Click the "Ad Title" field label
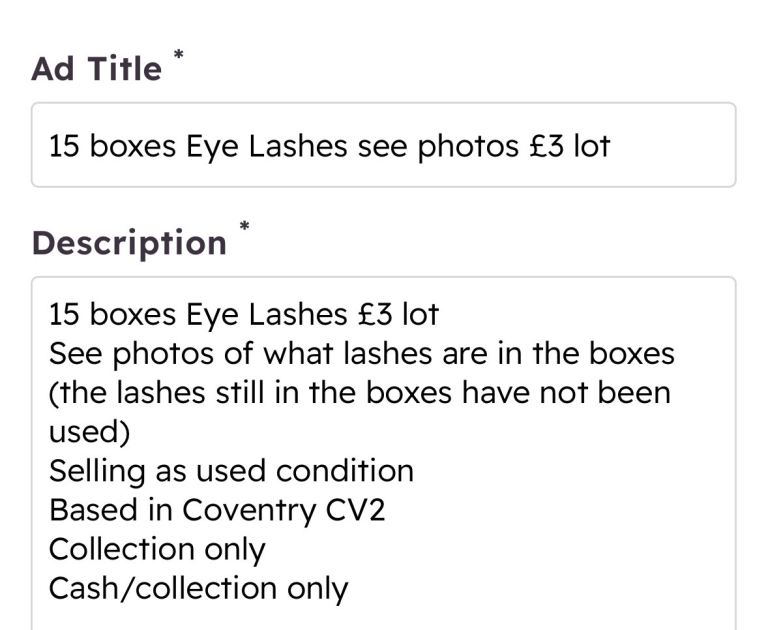 click(96, 69)
